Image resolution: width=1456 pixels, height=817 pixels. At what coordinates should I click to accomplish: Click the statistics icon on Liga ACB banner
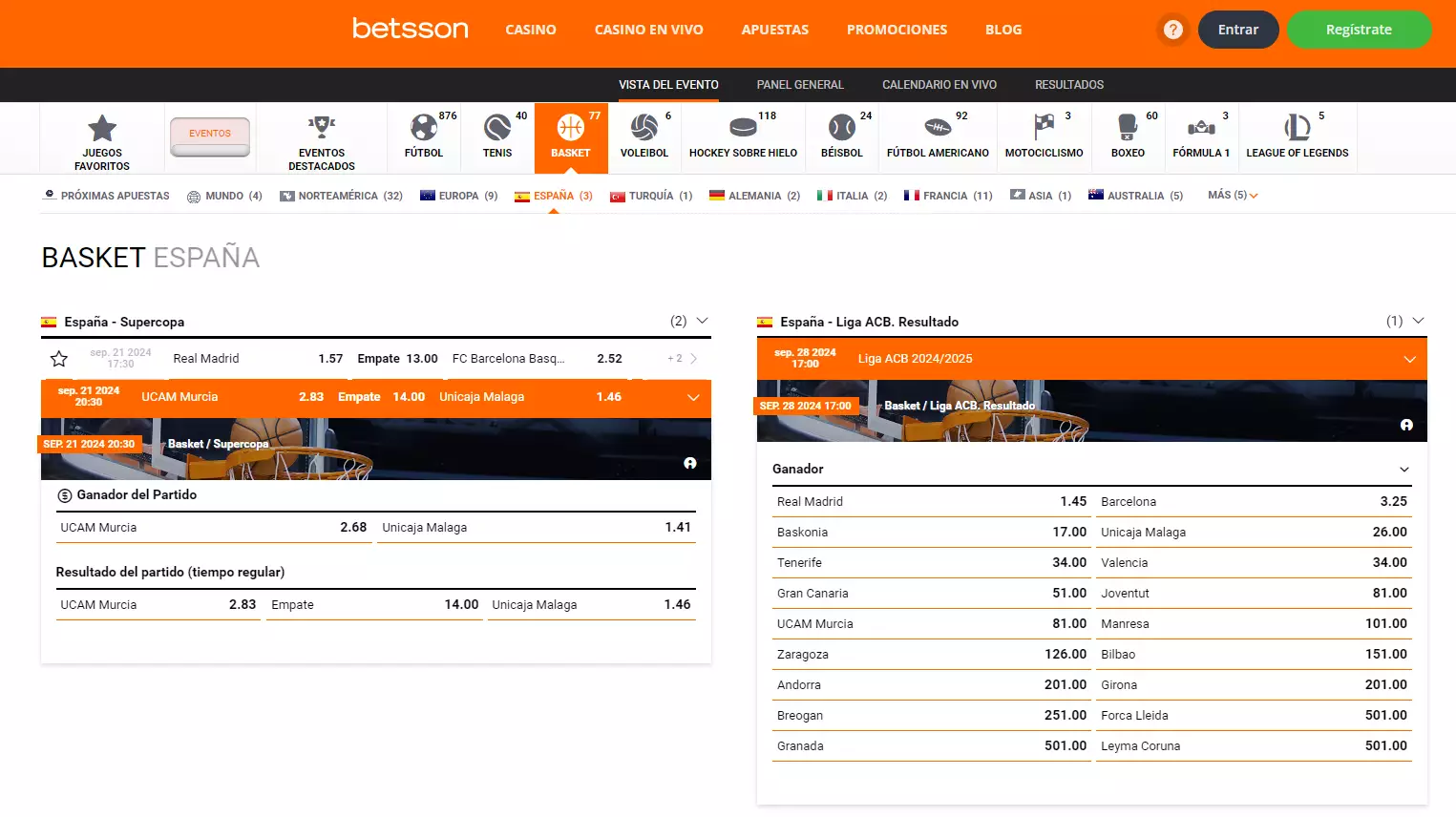click(x=1406, y=425)
